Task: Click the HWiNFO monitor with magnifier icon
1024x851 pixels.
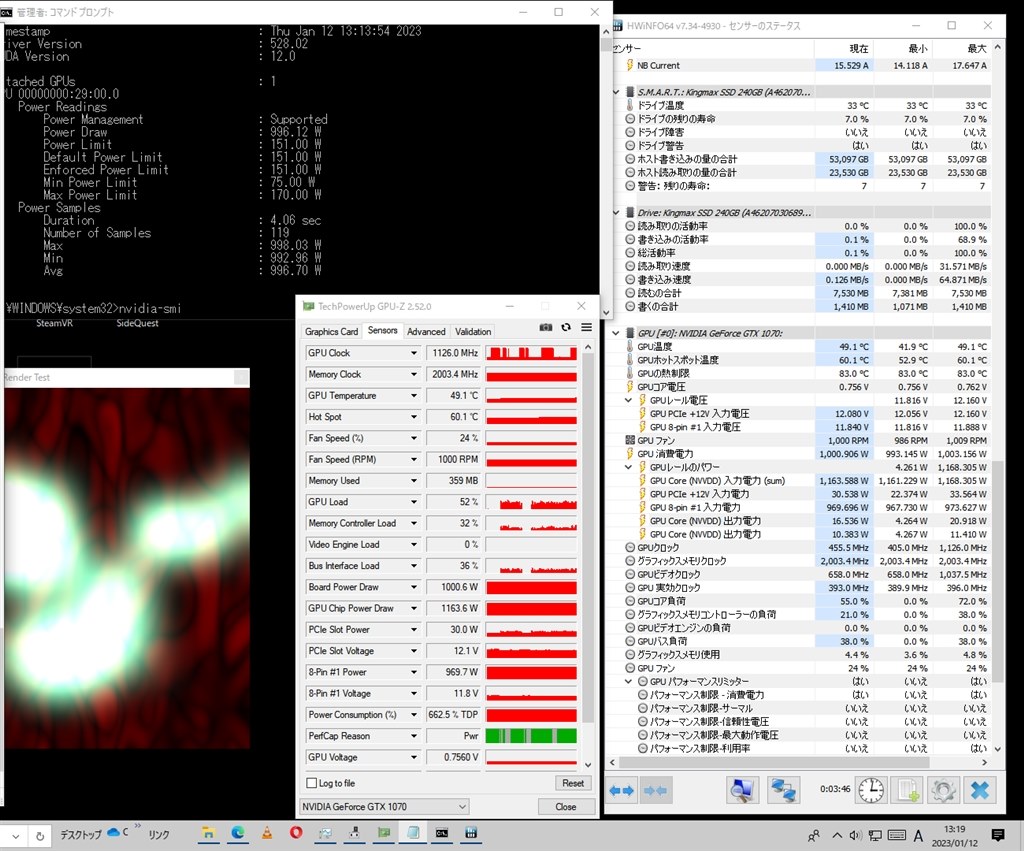Action: pyautogui.click(x=743, y=791)
